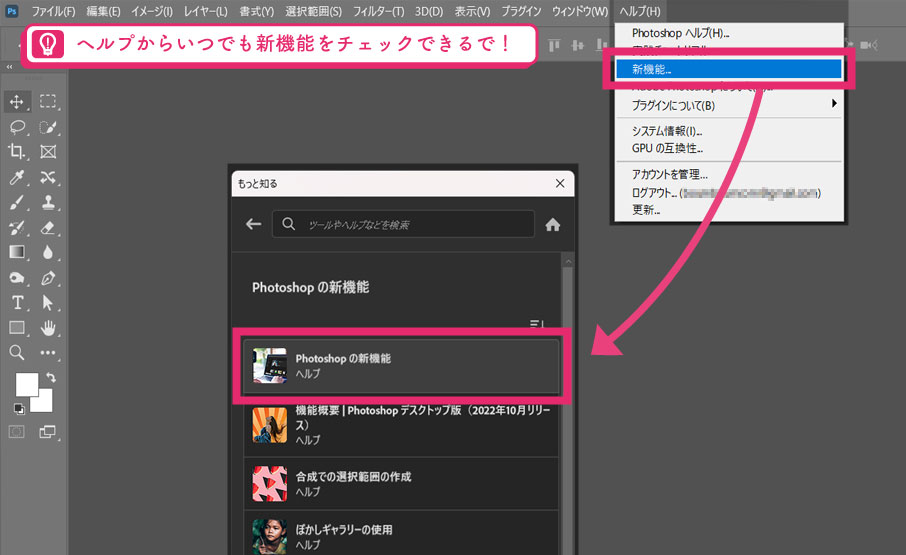This screenshot has height=555, width=906.
Task: Choose Photoshop ヘルプ(H) from the Help menu
Action: pos(729,33)
